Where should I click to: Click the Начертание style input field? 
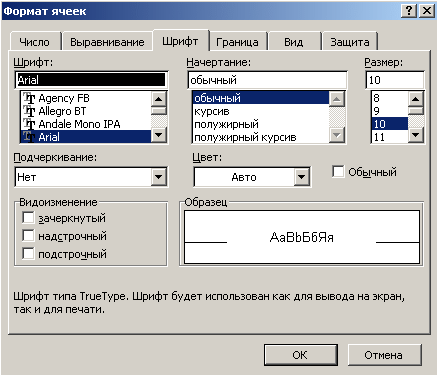267,80
